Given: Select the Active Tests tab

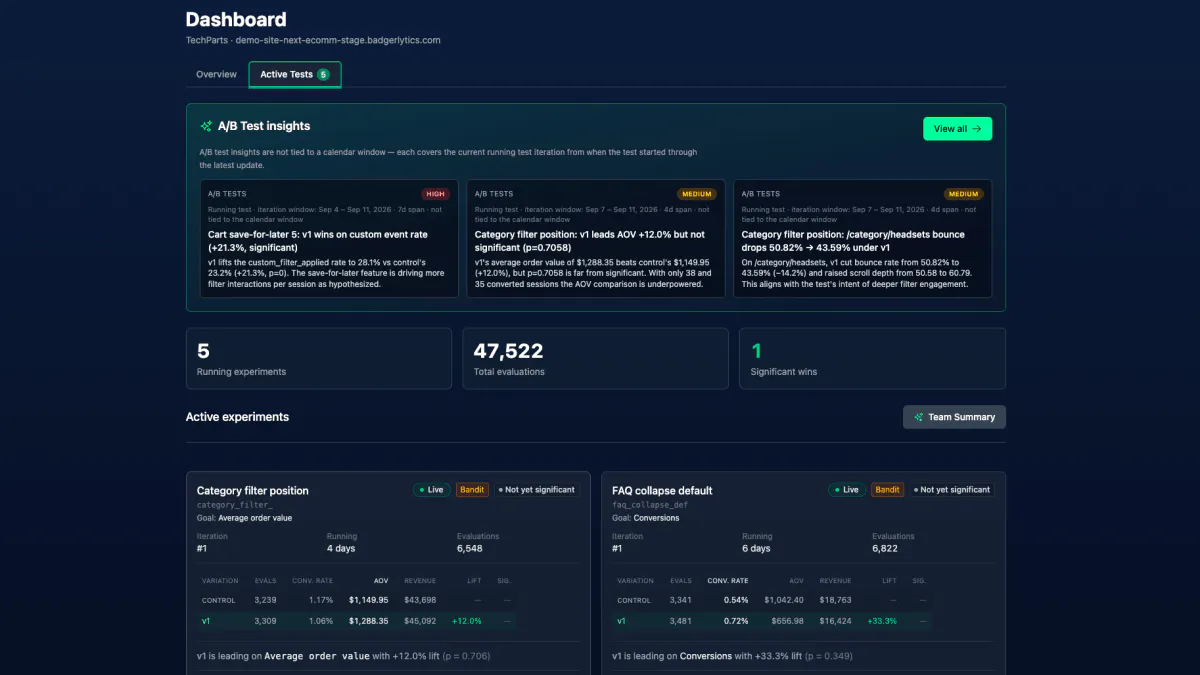Looking at the screenshot, I should pos(295,75).
